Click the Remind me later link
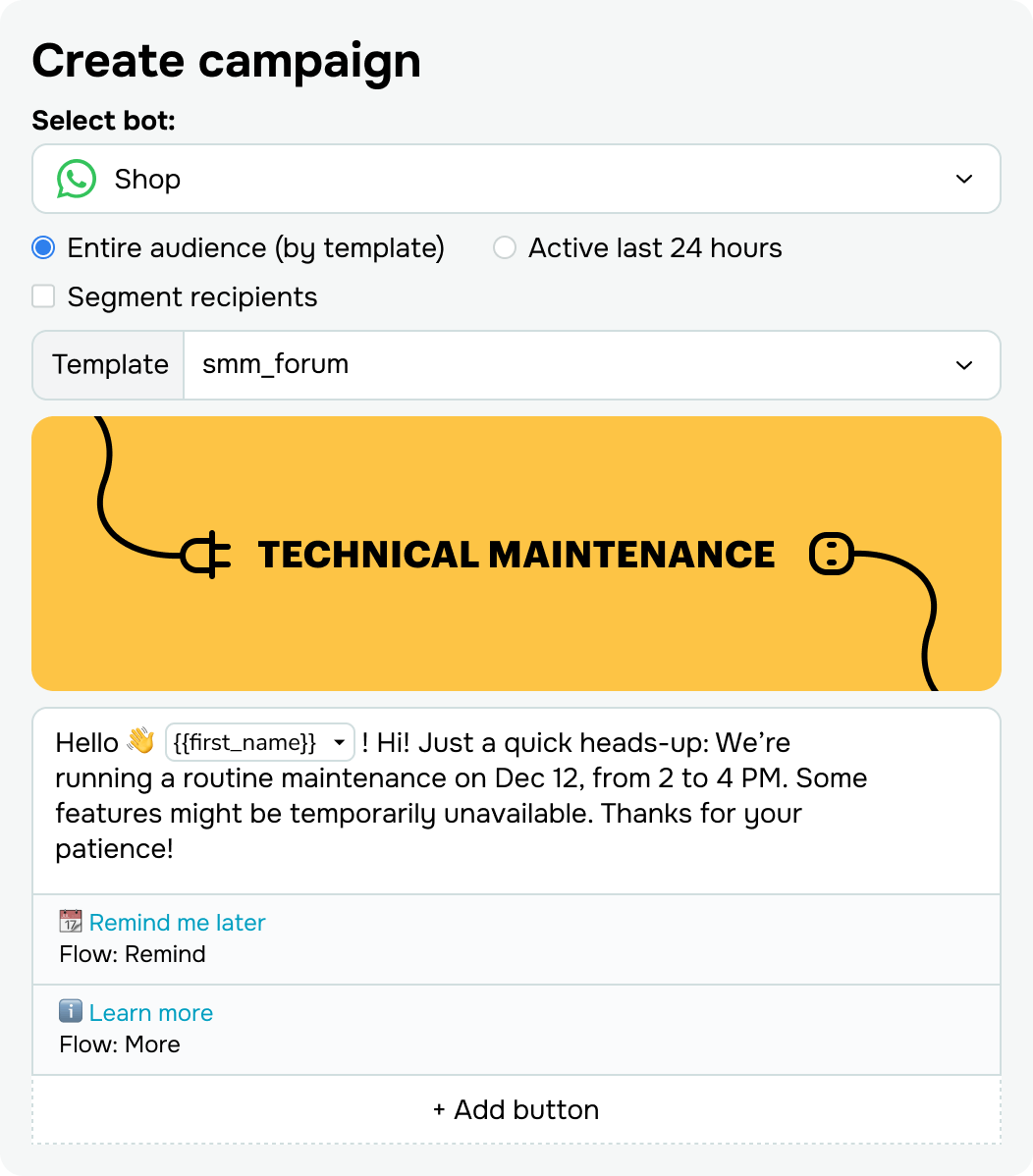 (177, 922)
